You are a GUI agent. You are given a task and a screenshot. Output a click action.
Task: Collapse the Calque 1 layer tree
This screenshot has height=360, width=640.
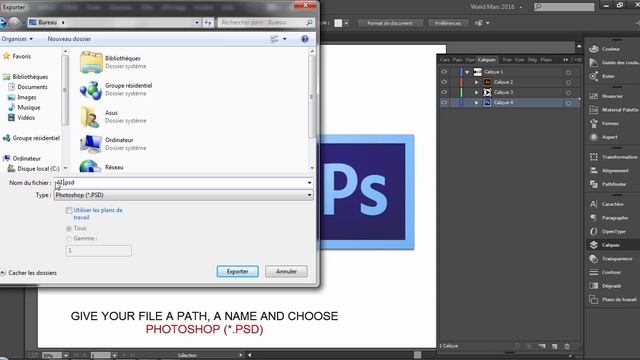click(467, 72)
